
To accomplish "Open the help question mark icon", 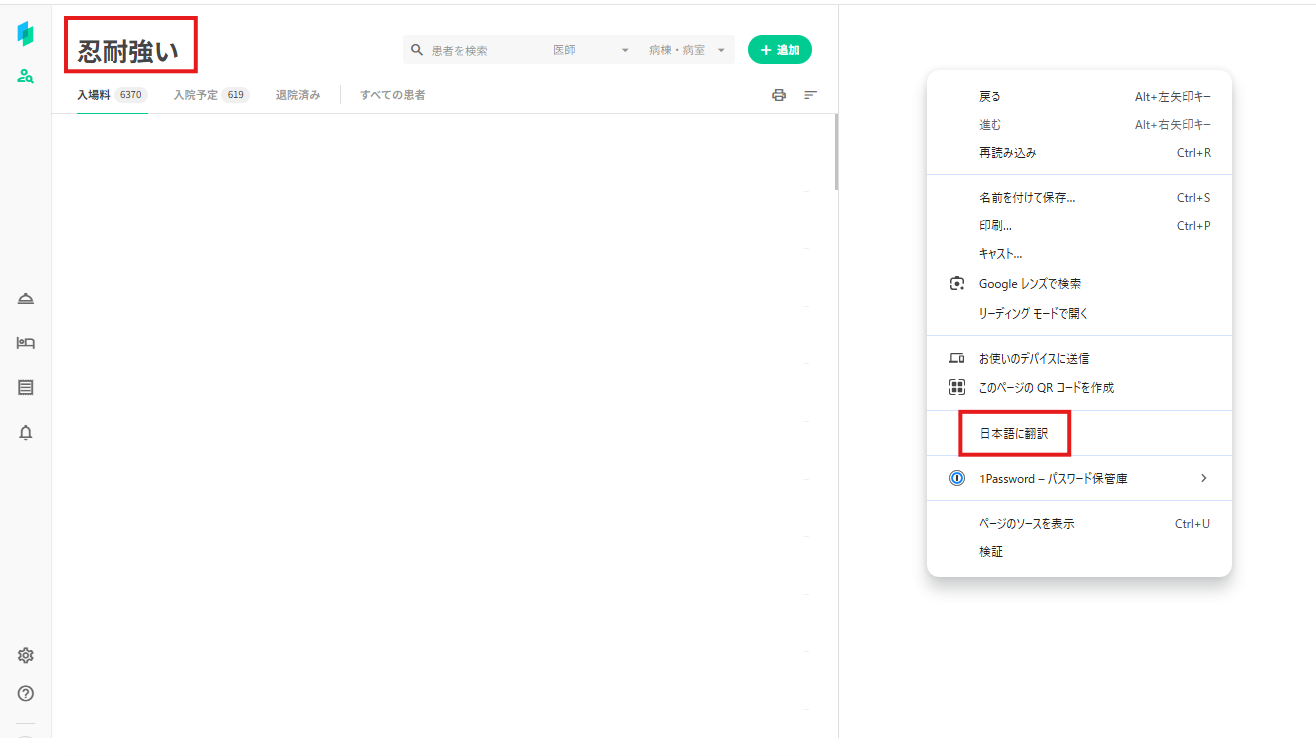I will pos(26,693).
